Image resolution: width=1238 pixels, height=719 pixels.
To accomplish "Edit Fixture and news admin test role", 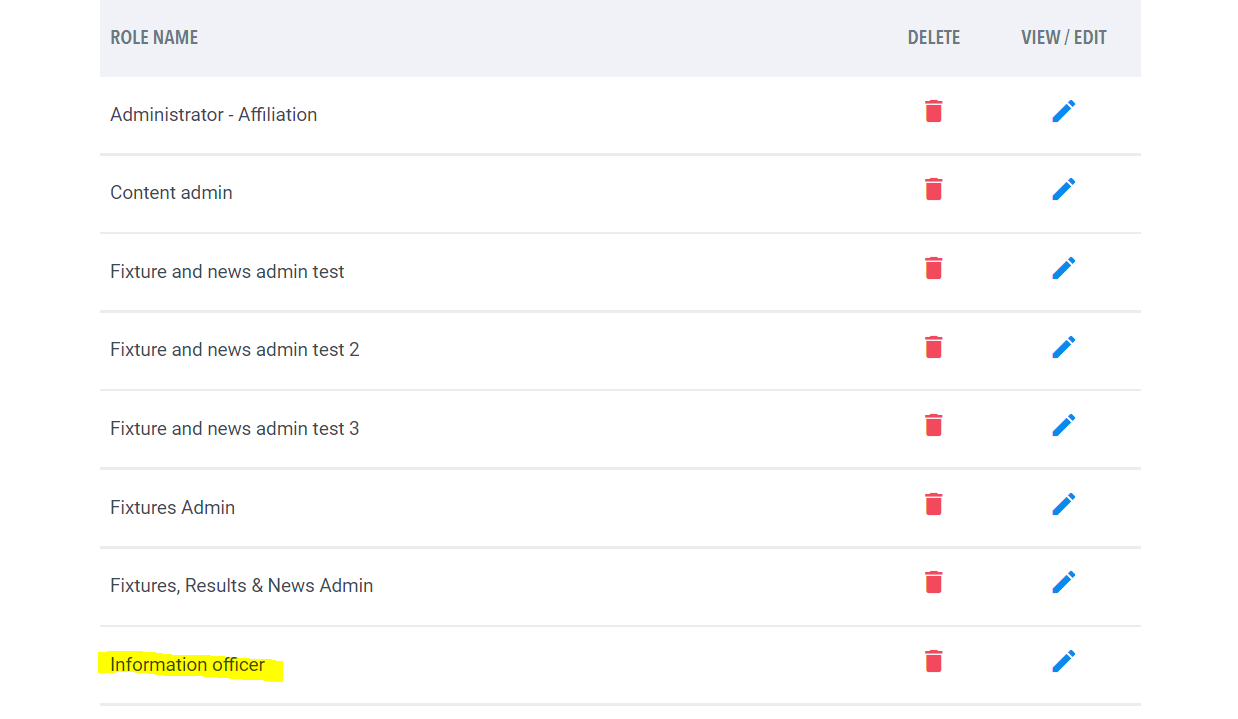I will click(1064, 268).
